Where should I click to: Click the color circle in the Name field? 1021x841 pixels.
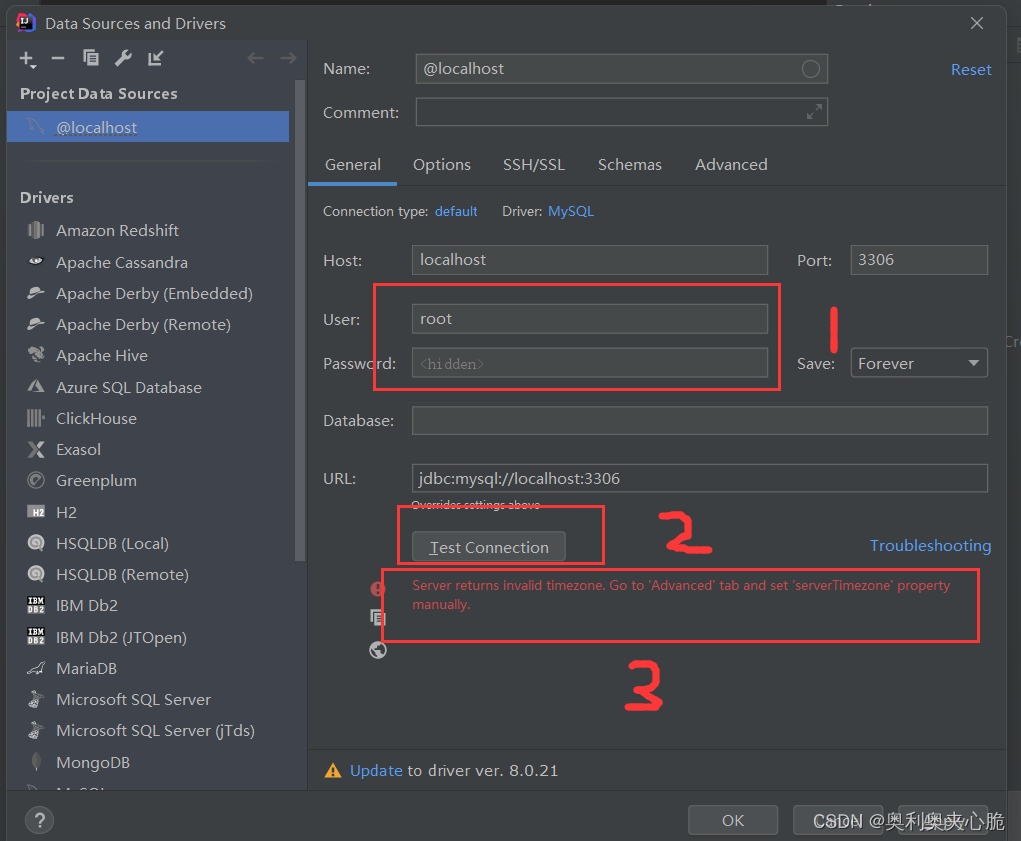click(811, 69)
